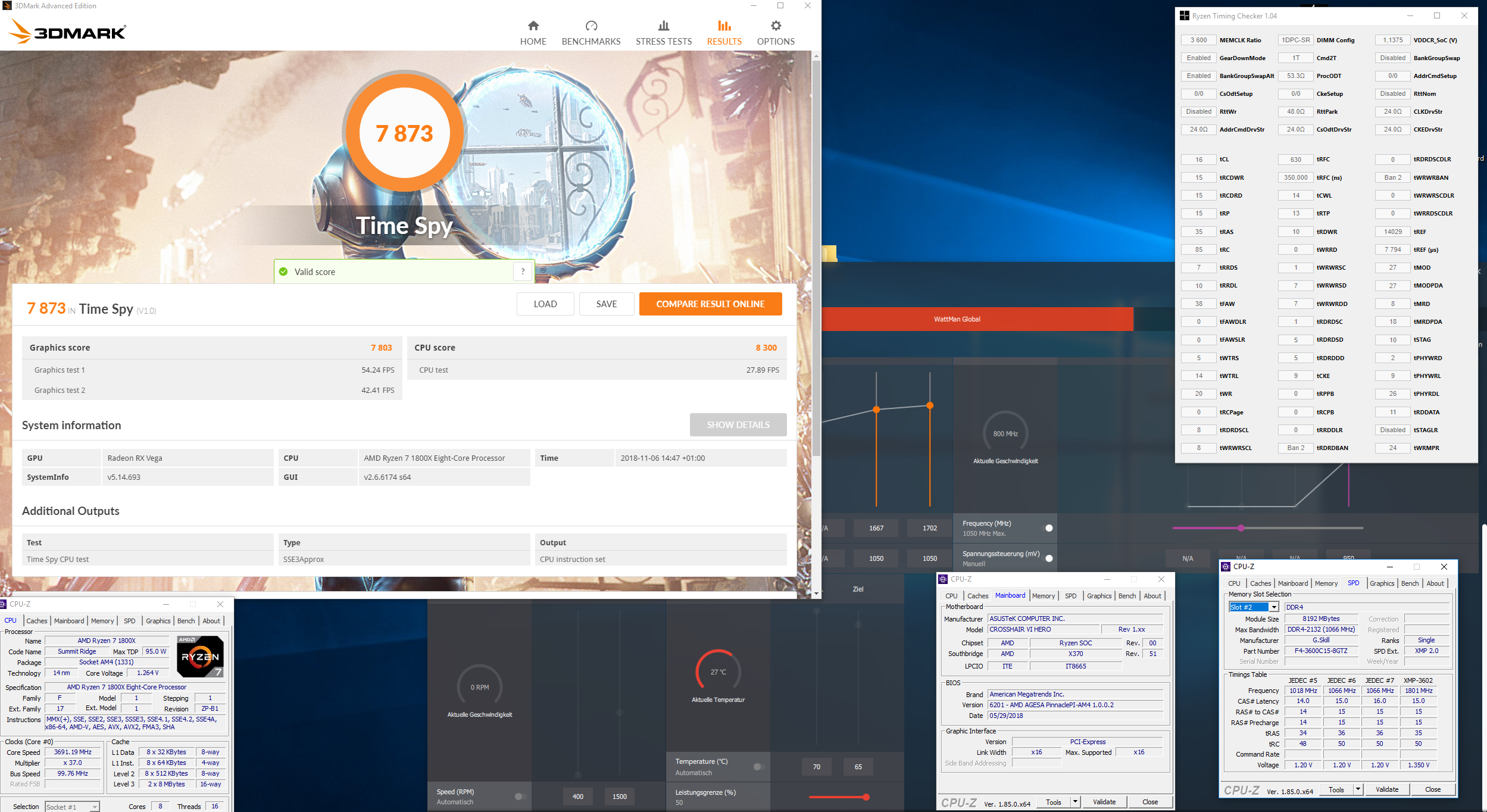The height and width of the screenshot is (812, 1487).
Task: Go to Stress Tests chart icon
Action: (x=663, y=26)
